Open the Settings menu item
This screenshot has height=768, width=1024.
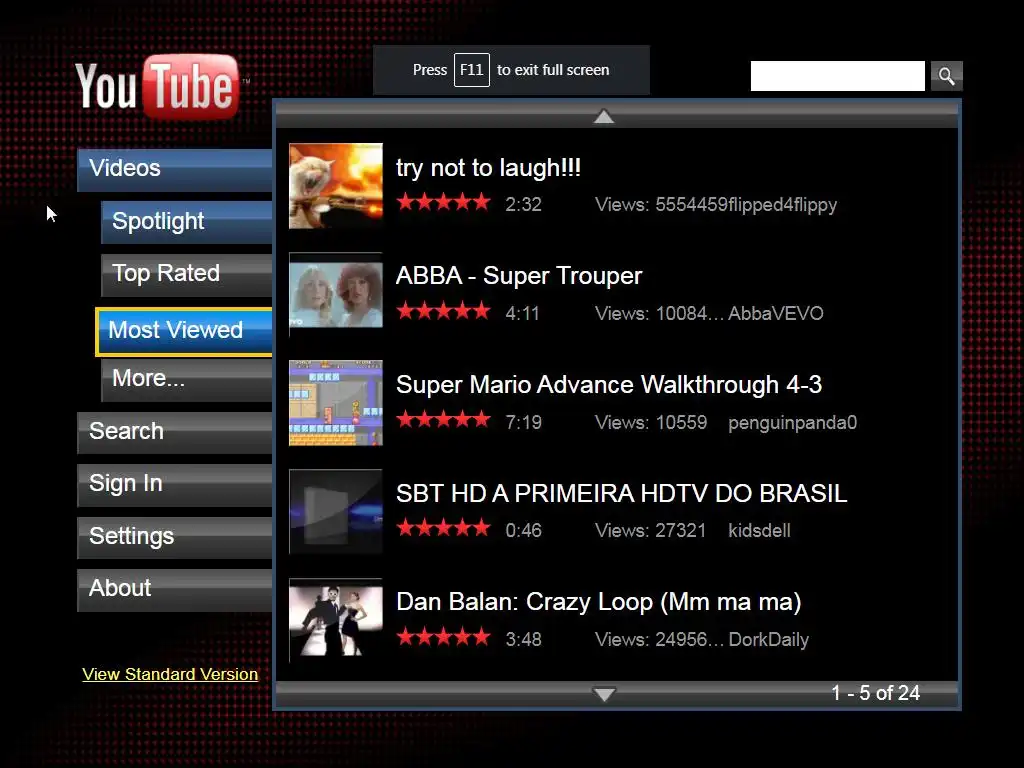174,537
